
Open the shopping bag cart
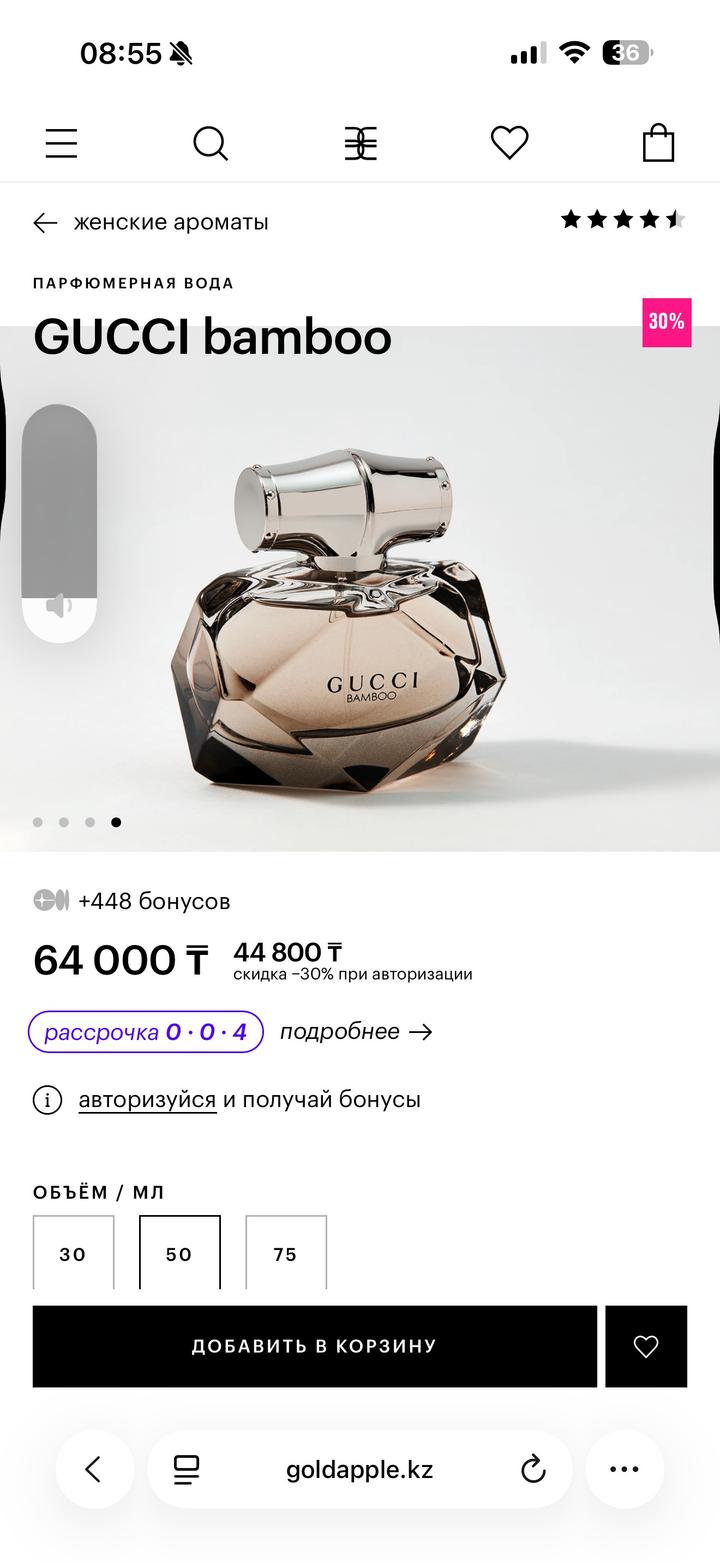click(x=658, y=143)
